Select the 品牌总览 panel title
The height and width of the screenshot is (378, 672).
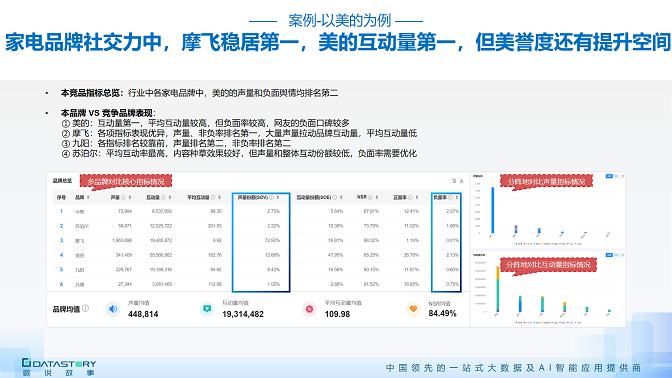[x=63, y=181]
